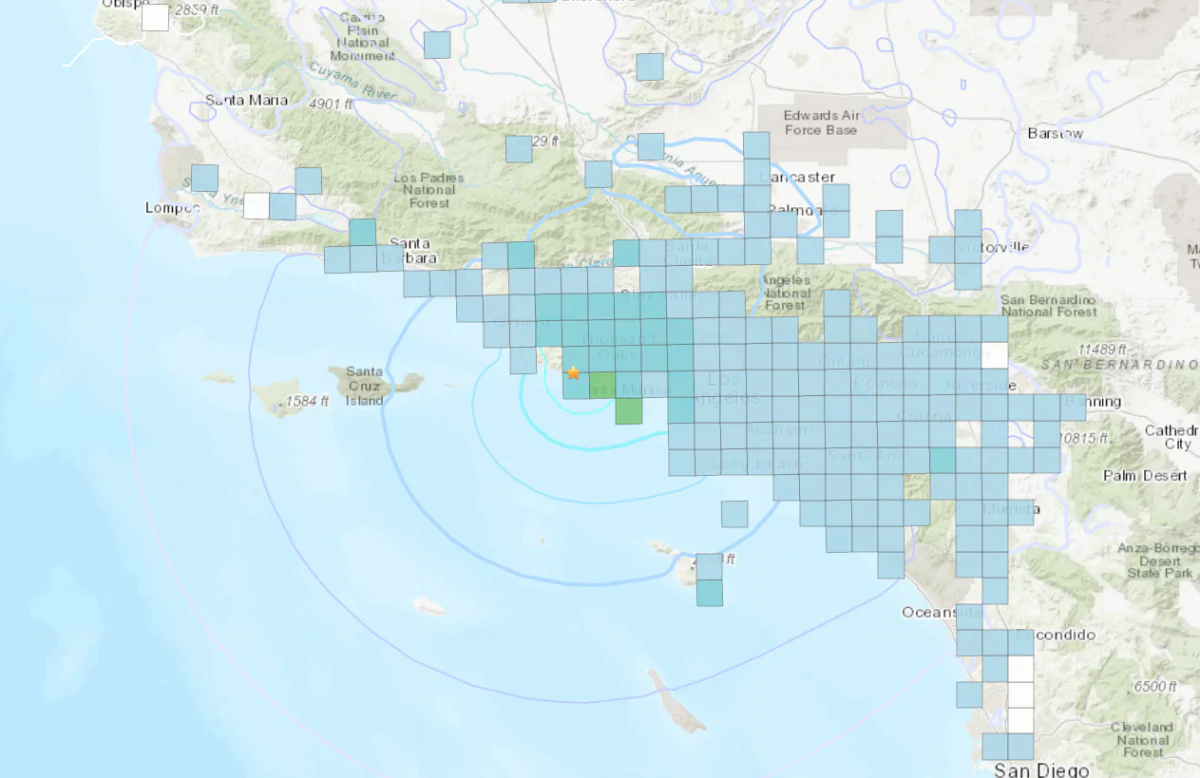
Task: Select the green intensity cell beside the star
Action: (x=602, y=385)
